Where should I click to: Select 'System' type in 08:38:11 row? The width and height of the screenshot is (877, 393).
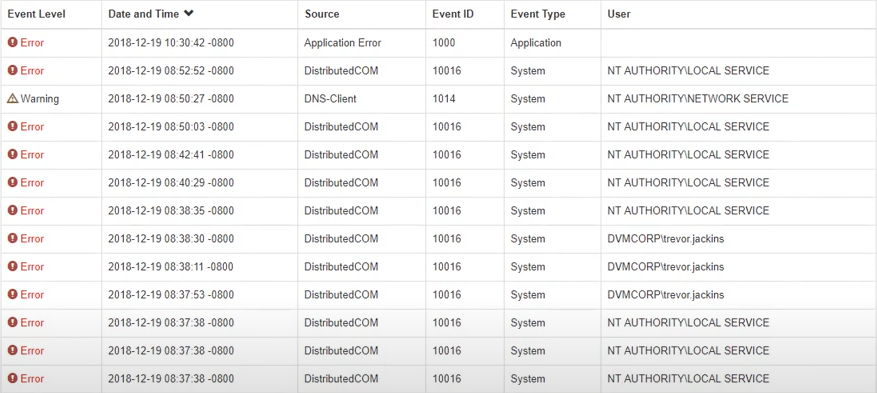(527, 267)
